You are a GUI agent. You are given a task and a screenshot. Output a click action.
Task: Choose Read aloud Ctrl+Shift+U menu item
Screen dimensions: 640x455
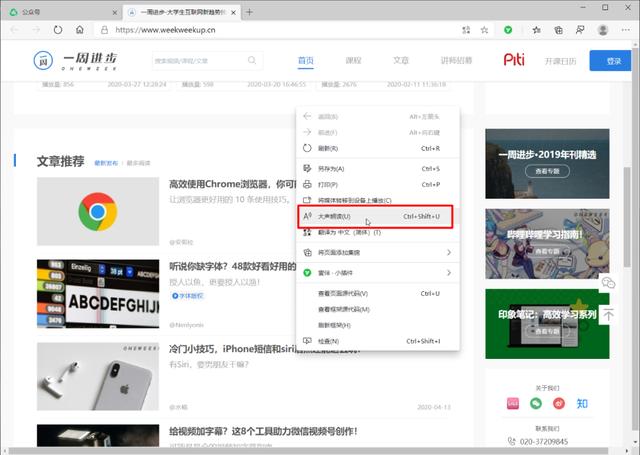pyautogui.click(x=378, y=216)
